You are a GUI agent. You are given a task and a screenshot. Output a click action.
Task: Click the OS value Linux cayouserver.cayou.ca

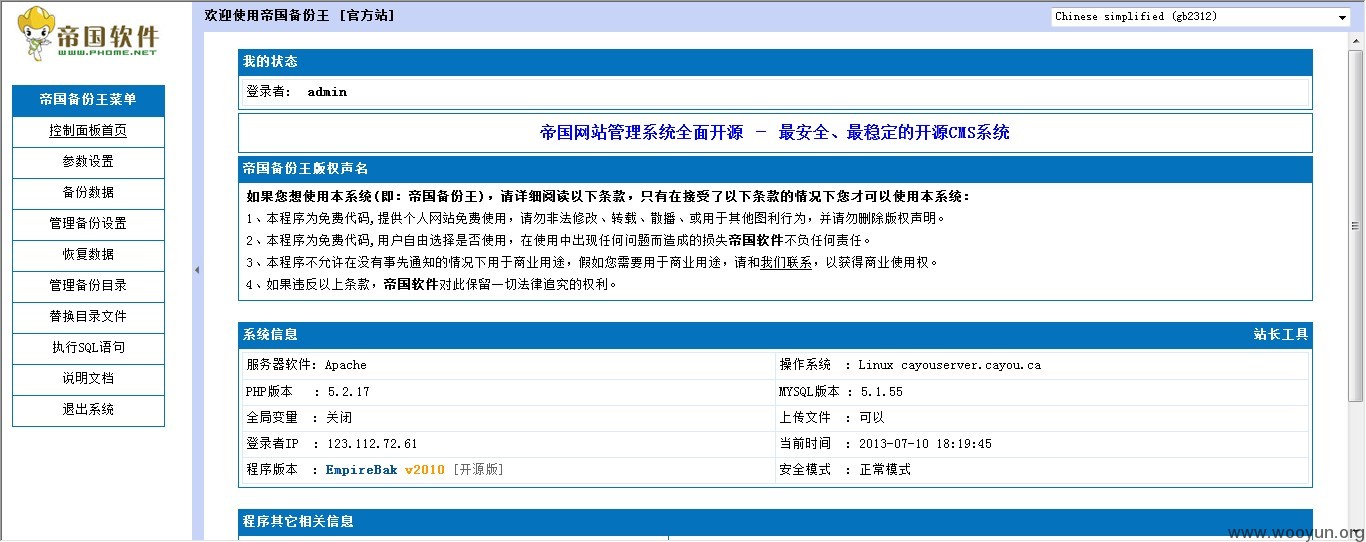[x=949, y=366]
